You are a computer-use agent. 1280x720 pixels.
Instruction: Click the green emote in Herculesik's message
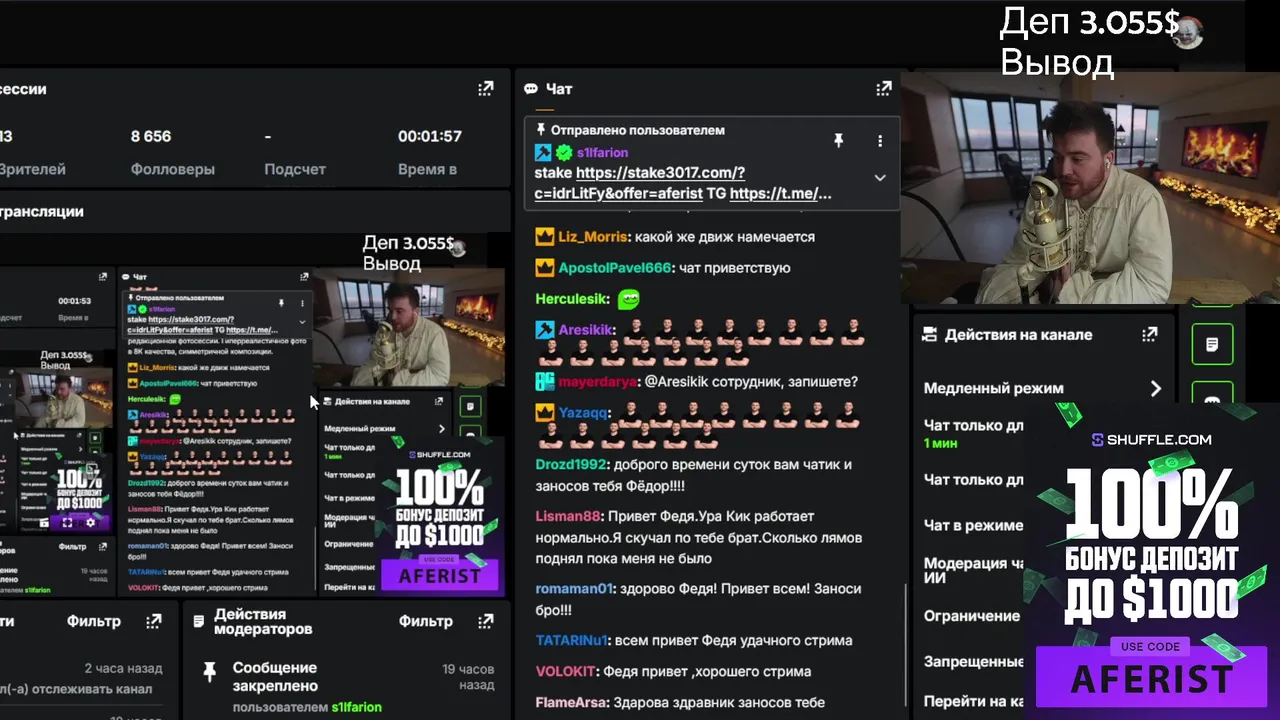(629, 298)
